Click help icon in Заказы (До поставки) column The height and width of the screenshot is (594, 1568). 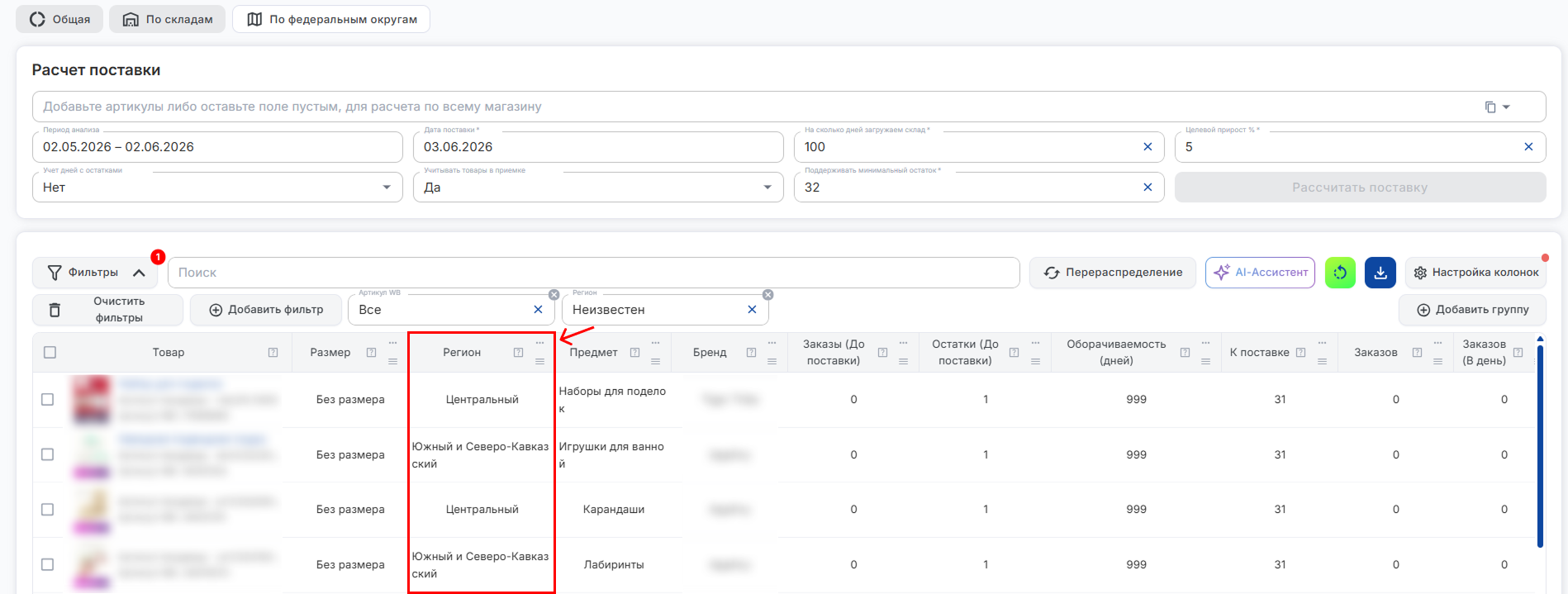click(x=882, y=353)
